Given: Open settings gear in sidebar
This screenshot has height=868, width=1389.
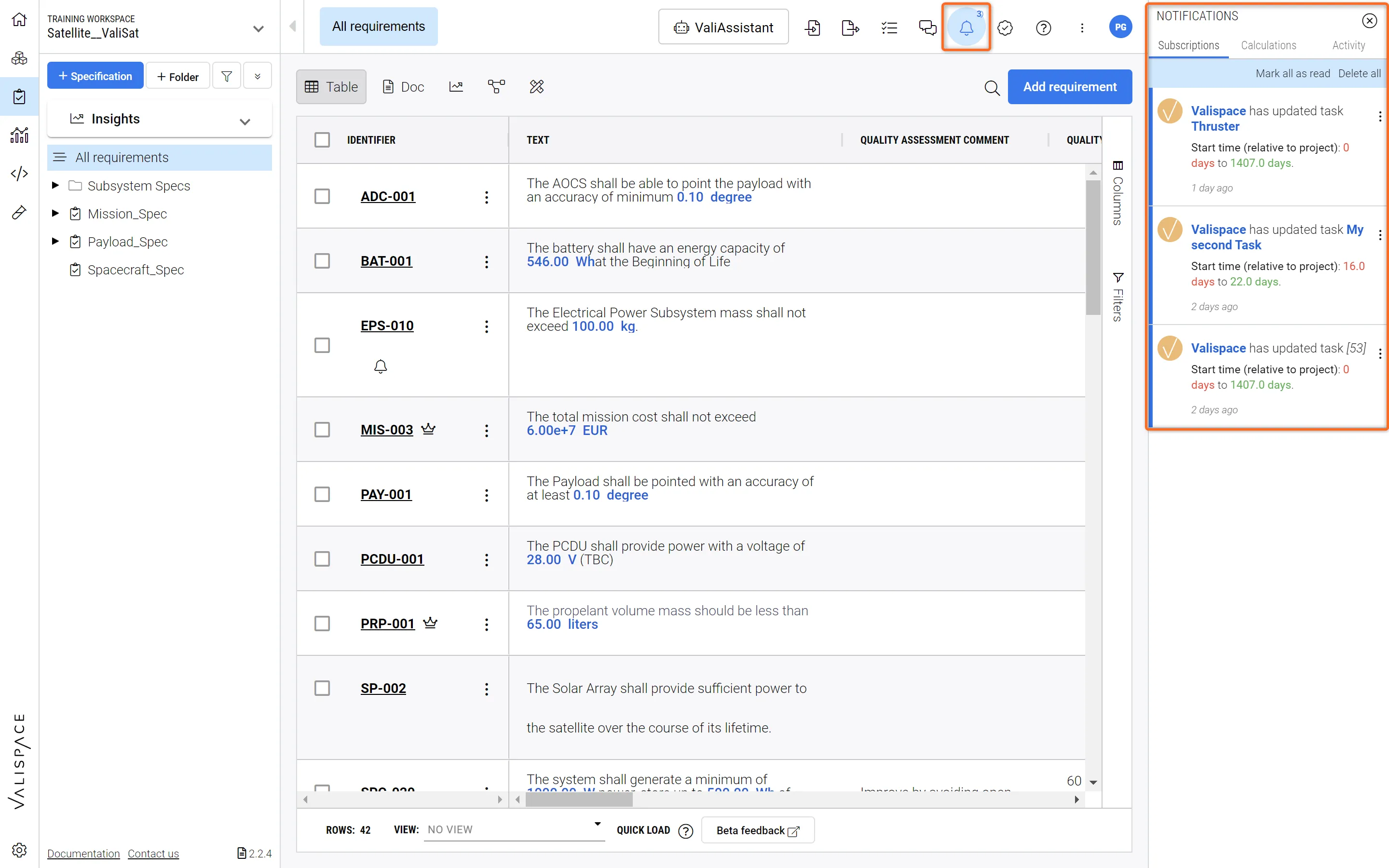Looking at the screenshot, I should click(x=19, y=849).
